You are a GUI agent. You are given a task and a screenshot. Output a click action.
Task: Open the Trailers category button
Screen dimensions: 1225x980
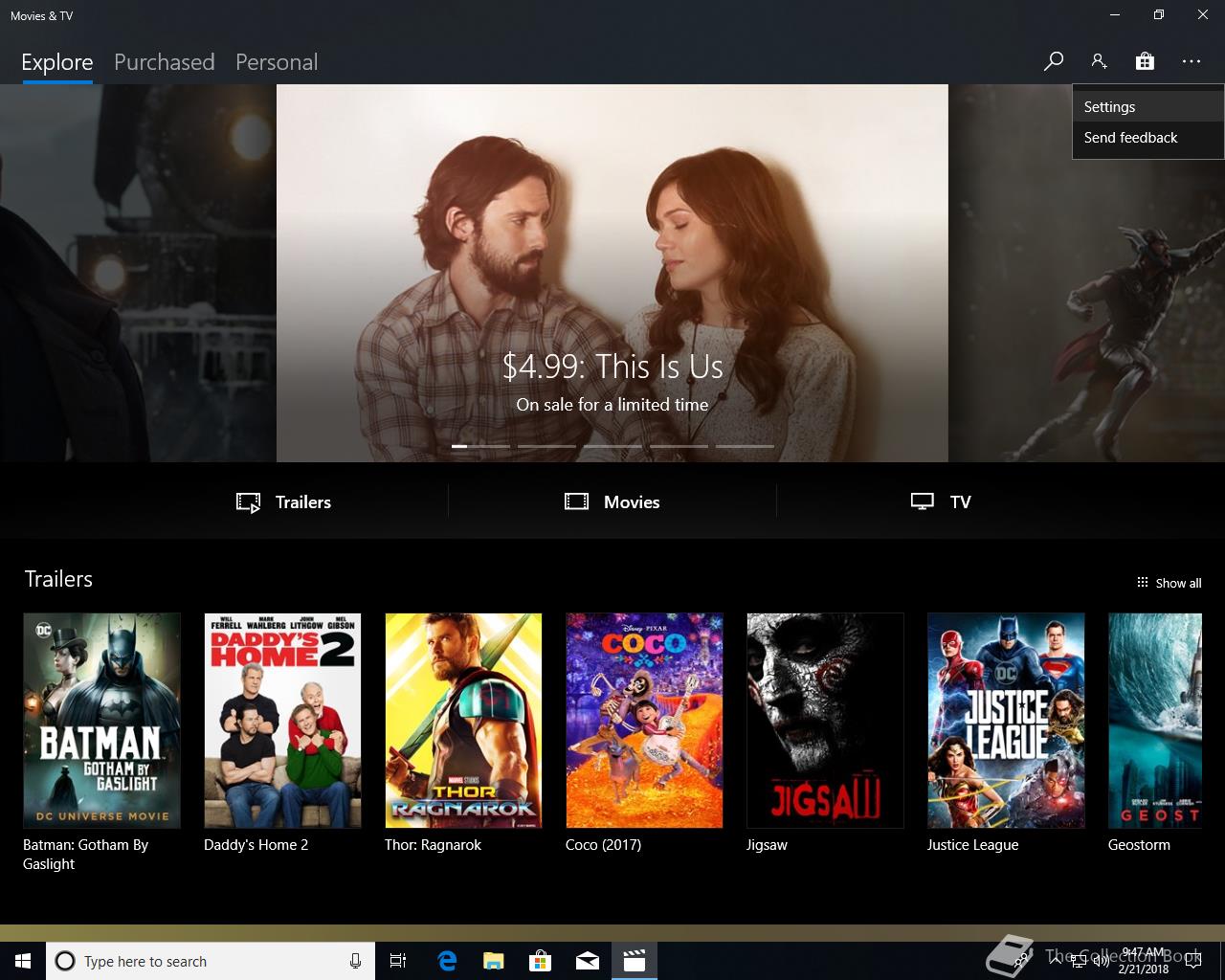click(283, 501)
